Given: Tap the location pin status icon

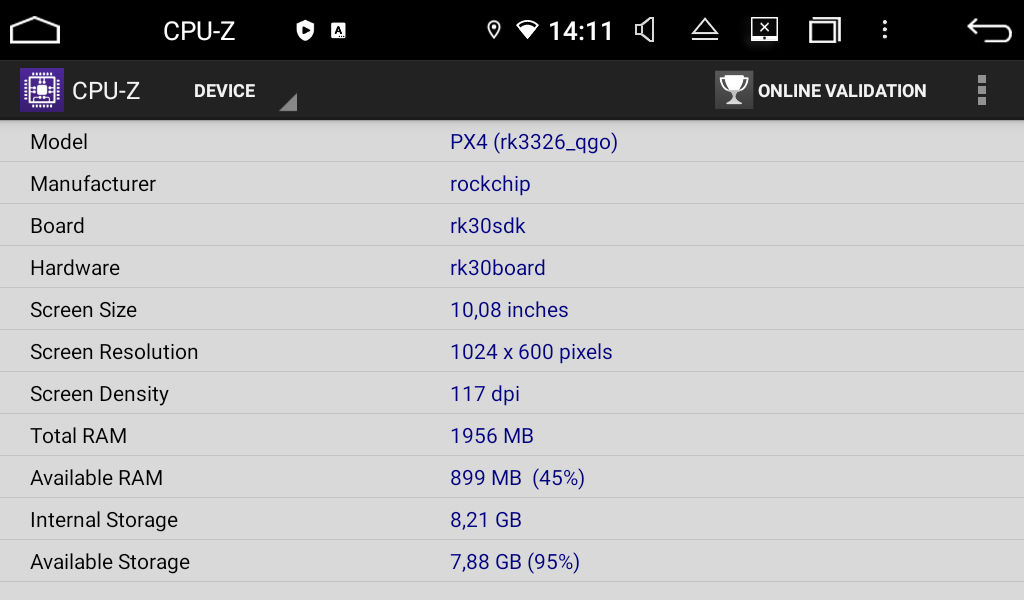Looking at the screenshot, I should pos(494,30).
